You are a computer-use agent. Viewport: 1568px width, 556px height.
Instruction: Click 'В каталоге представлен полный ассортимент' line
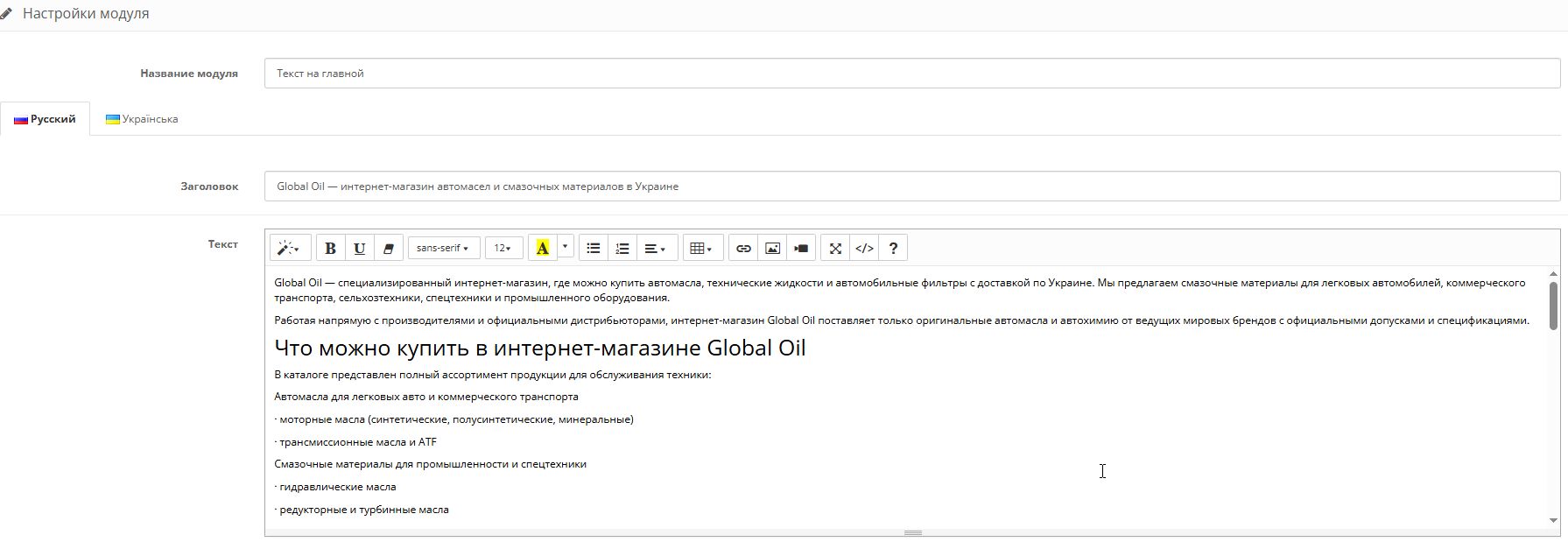tap(493, 375)
